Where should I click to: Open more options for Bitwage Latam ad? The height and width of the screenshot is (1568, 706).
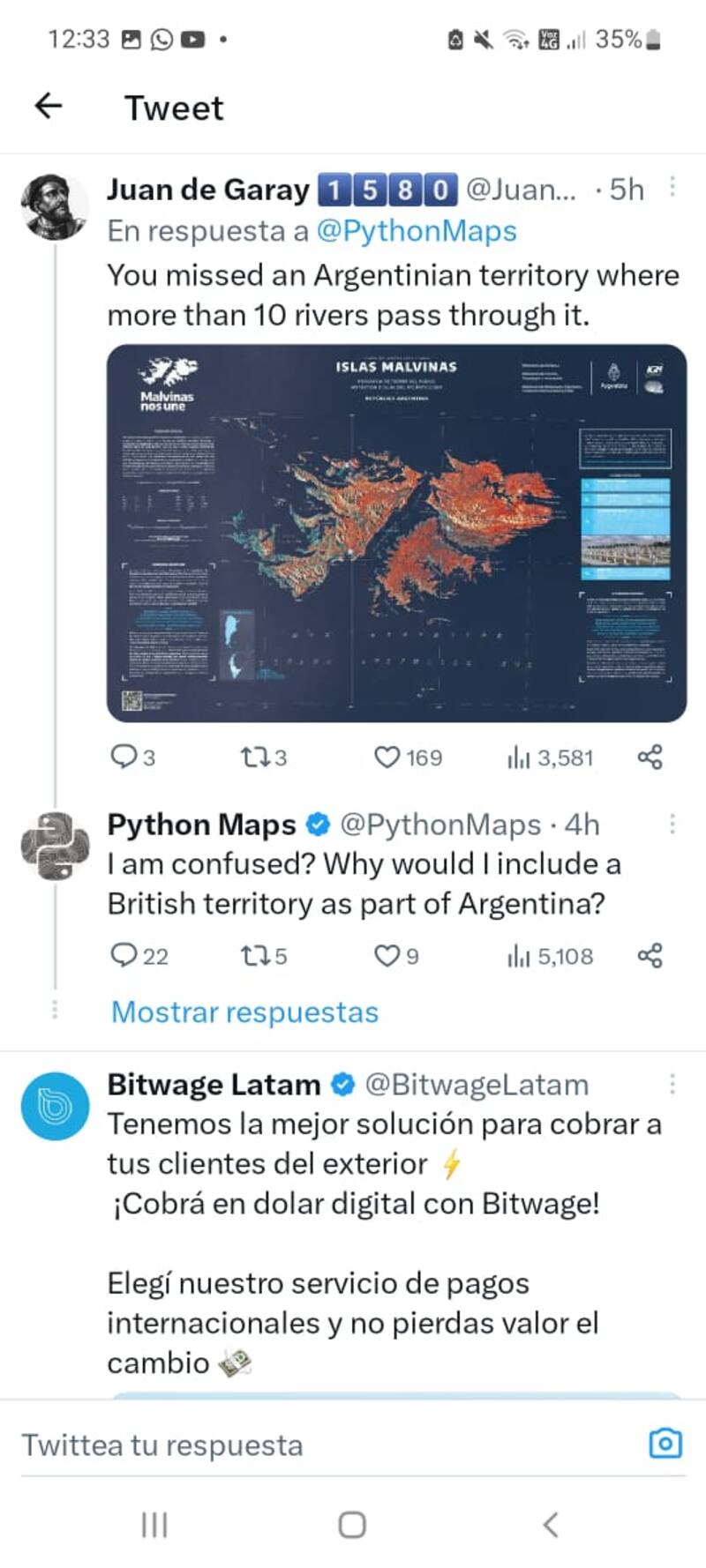click(672, 1084)
